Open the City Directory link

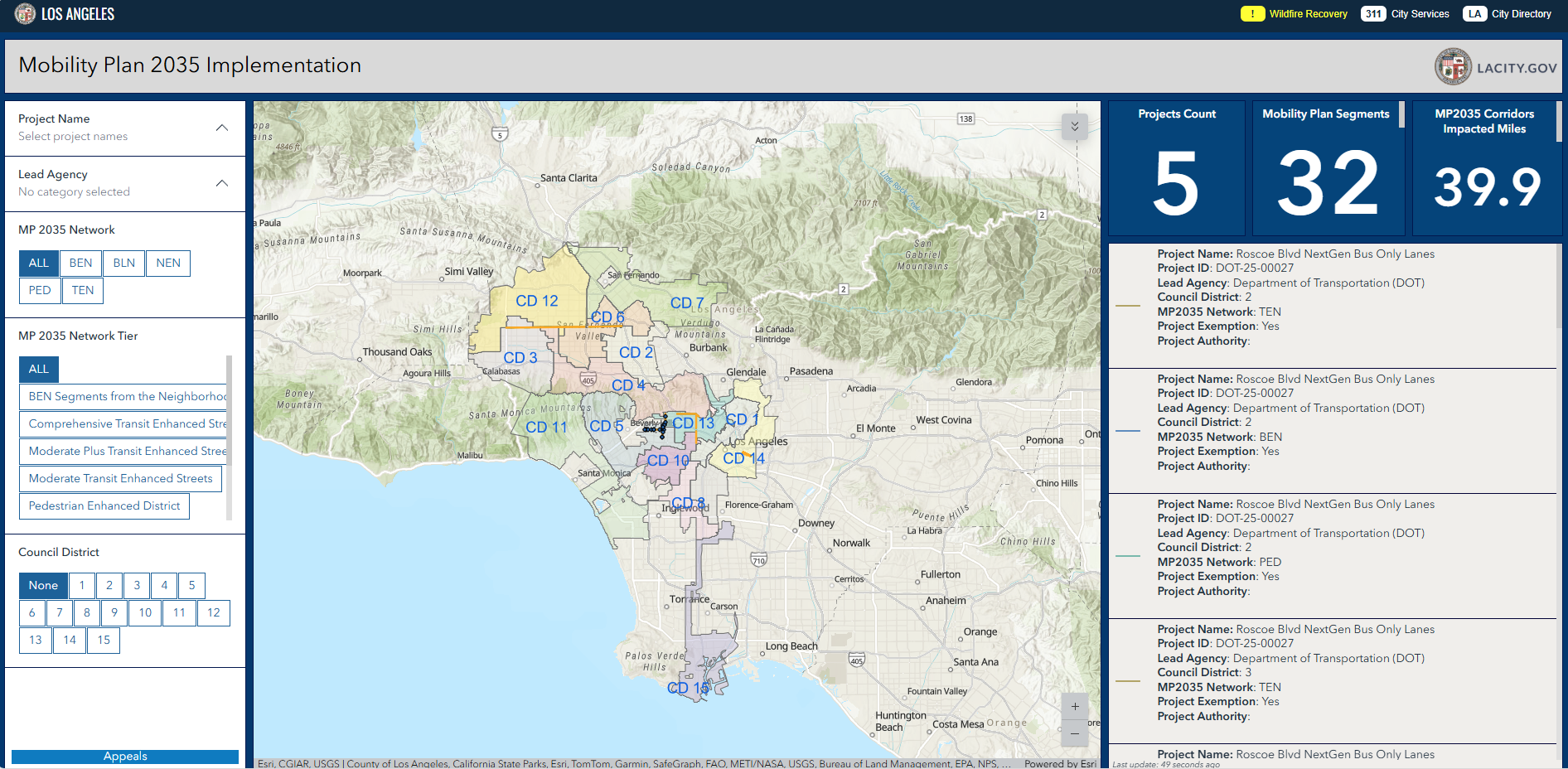point(1521,14)
